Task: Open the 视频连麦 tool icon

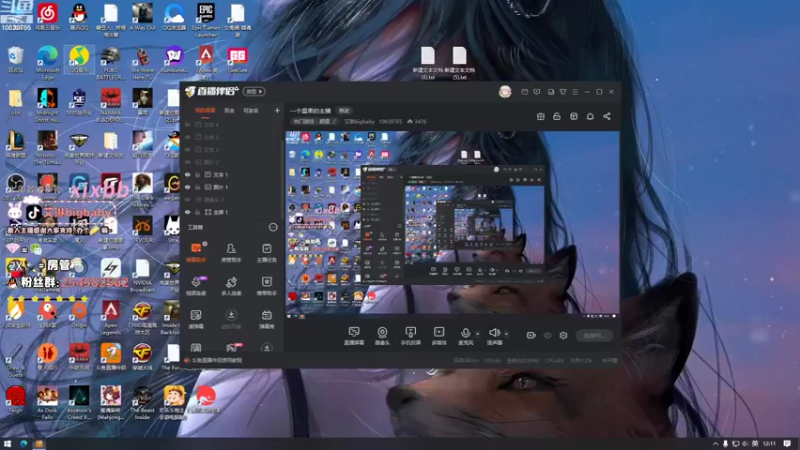Action: (196, 285)
